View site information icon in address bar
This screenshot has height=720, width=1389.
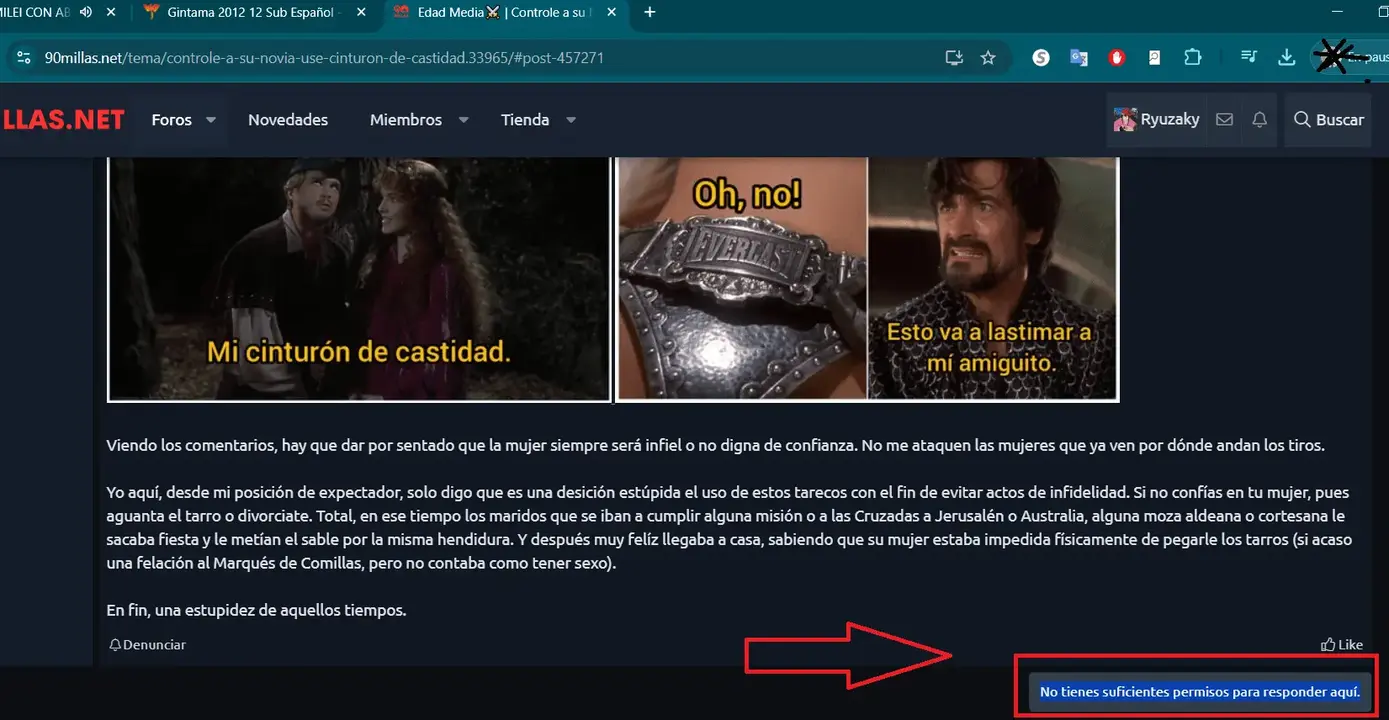(24, 58)
